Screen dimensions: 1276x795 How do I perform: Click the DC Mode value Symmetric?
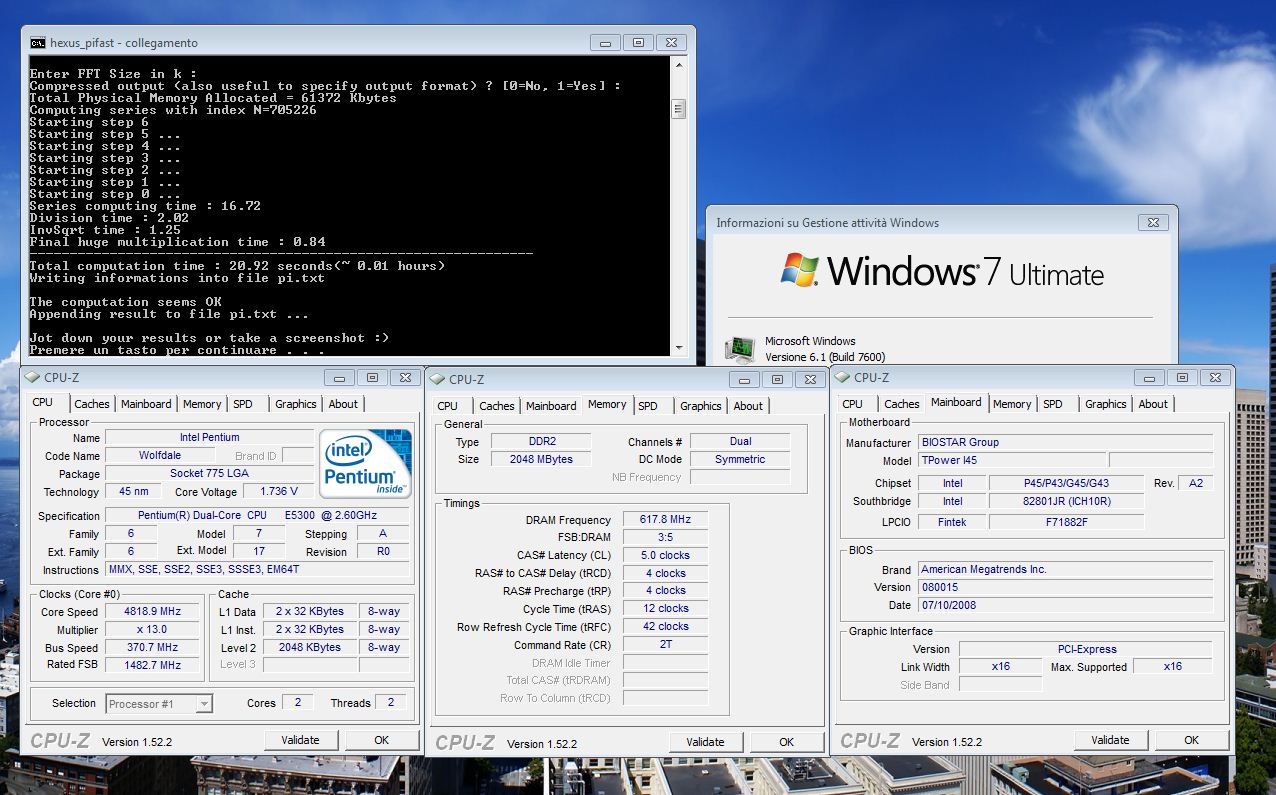[740, 460]
